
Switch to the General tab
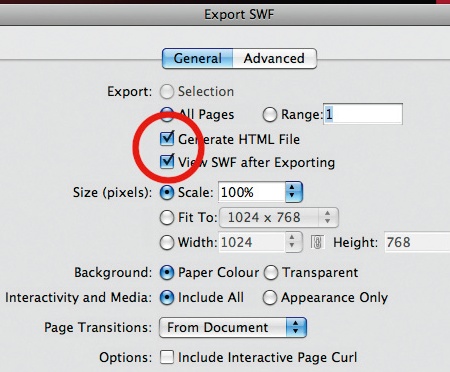point(198,59)
